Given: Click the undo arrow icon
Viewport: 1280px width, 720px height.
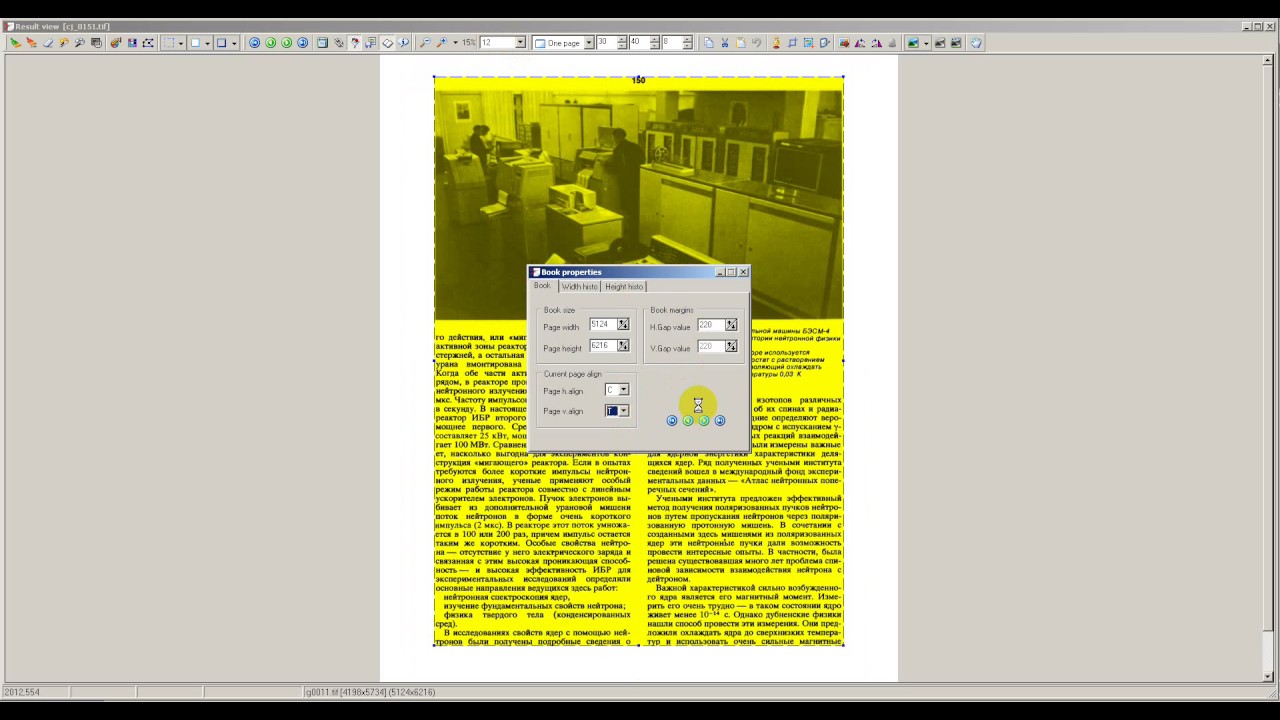Looking at the screenshot, I should (x=757, y=43).
